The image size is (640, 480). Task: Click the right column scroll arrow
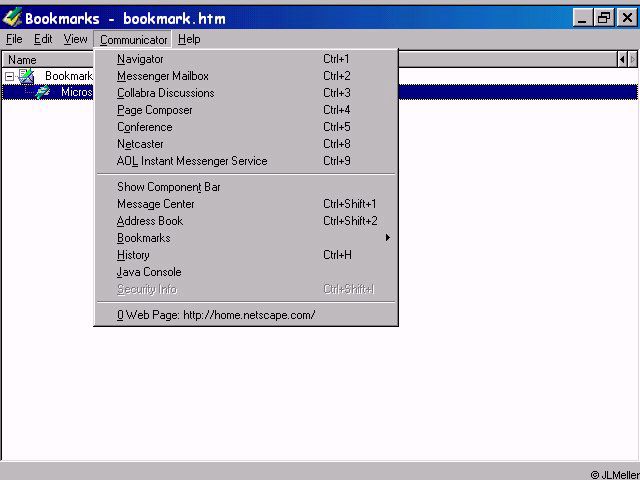[x=632, y=60]
